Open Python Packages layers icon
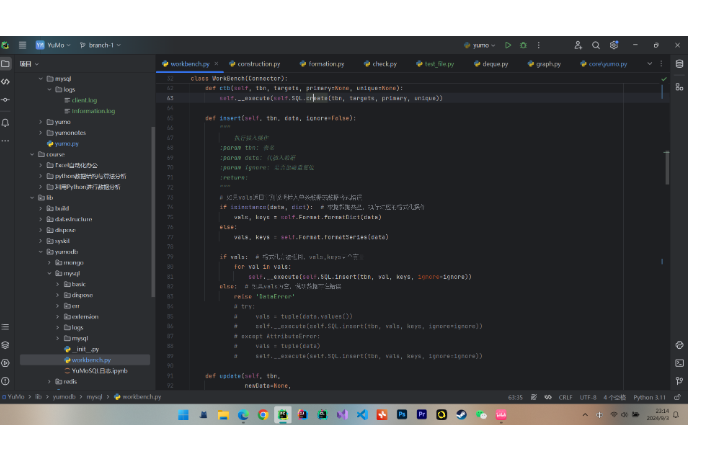Screen dimensions: 720x450 (x=6, y=345)
